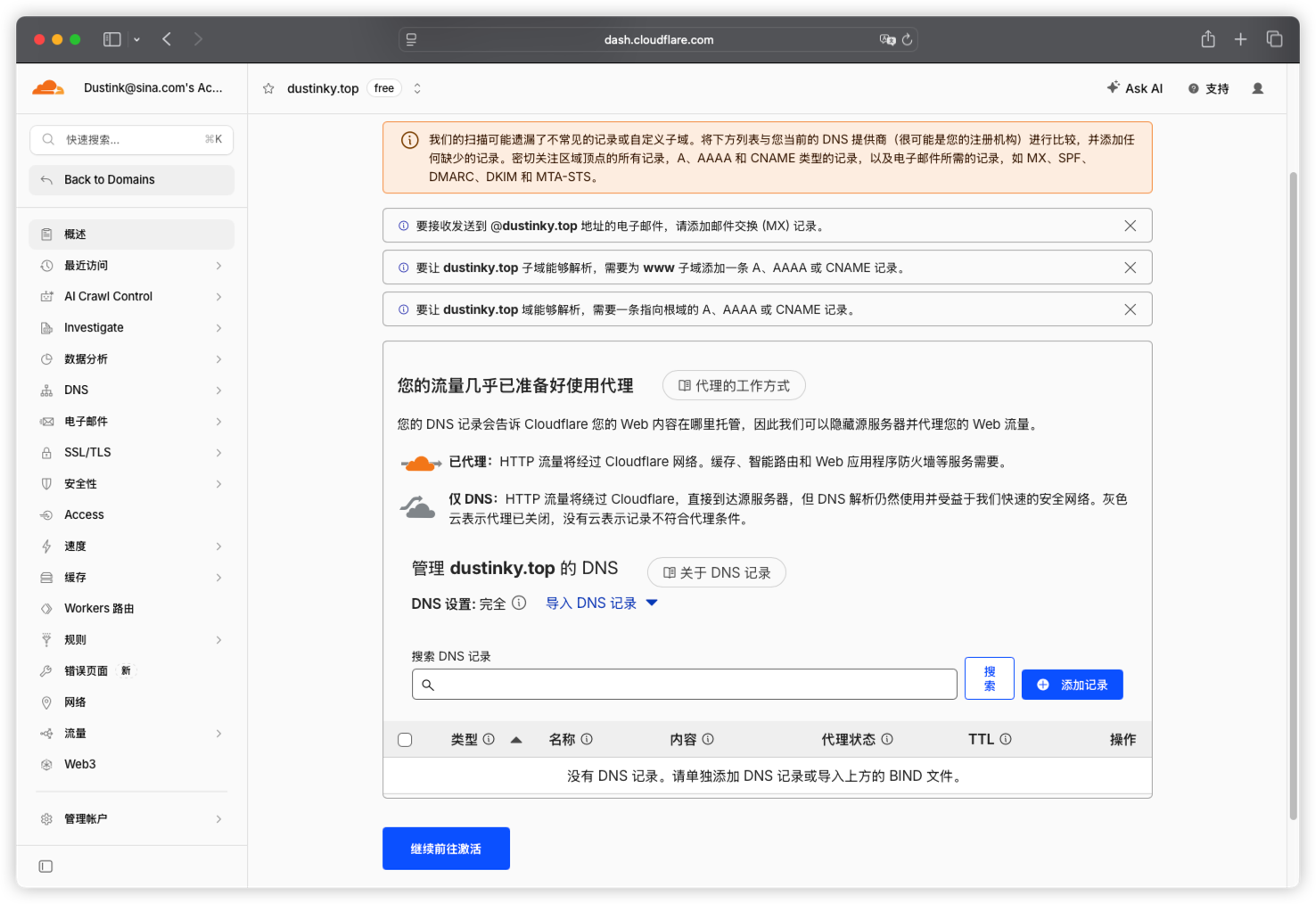Click the info icon next to TTL
Viewport: 1316px width, 904px height.
click(1006, 739)
